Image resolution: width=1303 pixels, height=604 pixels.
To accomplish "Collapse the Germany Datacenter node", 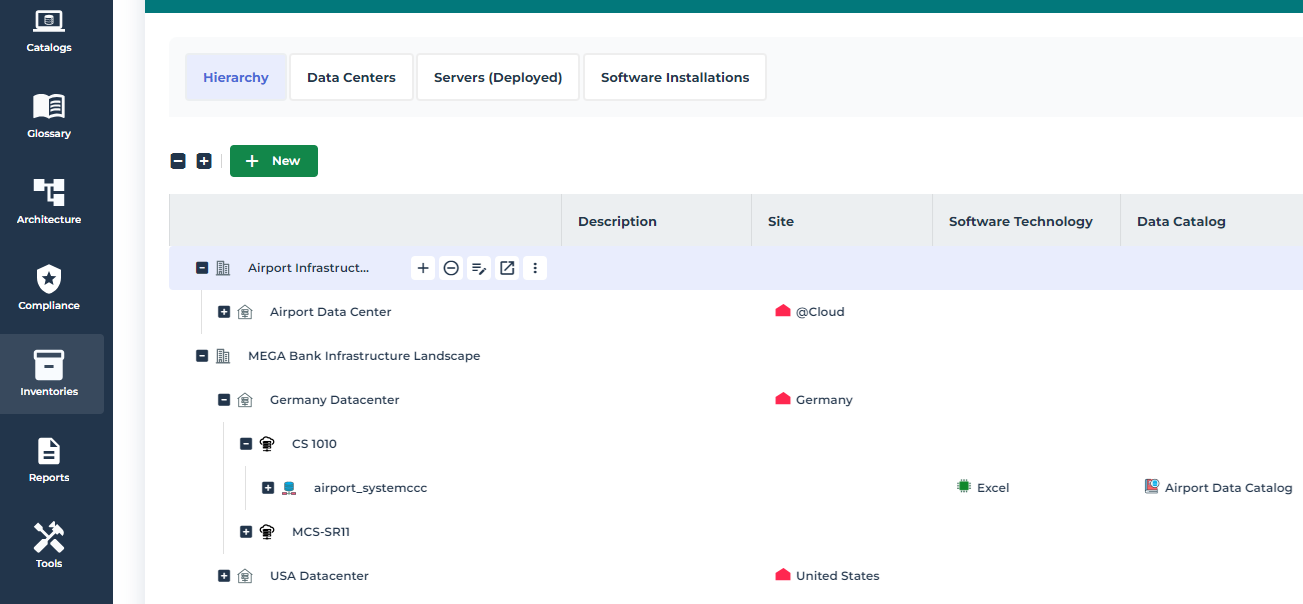I will [x=224, y=400].
